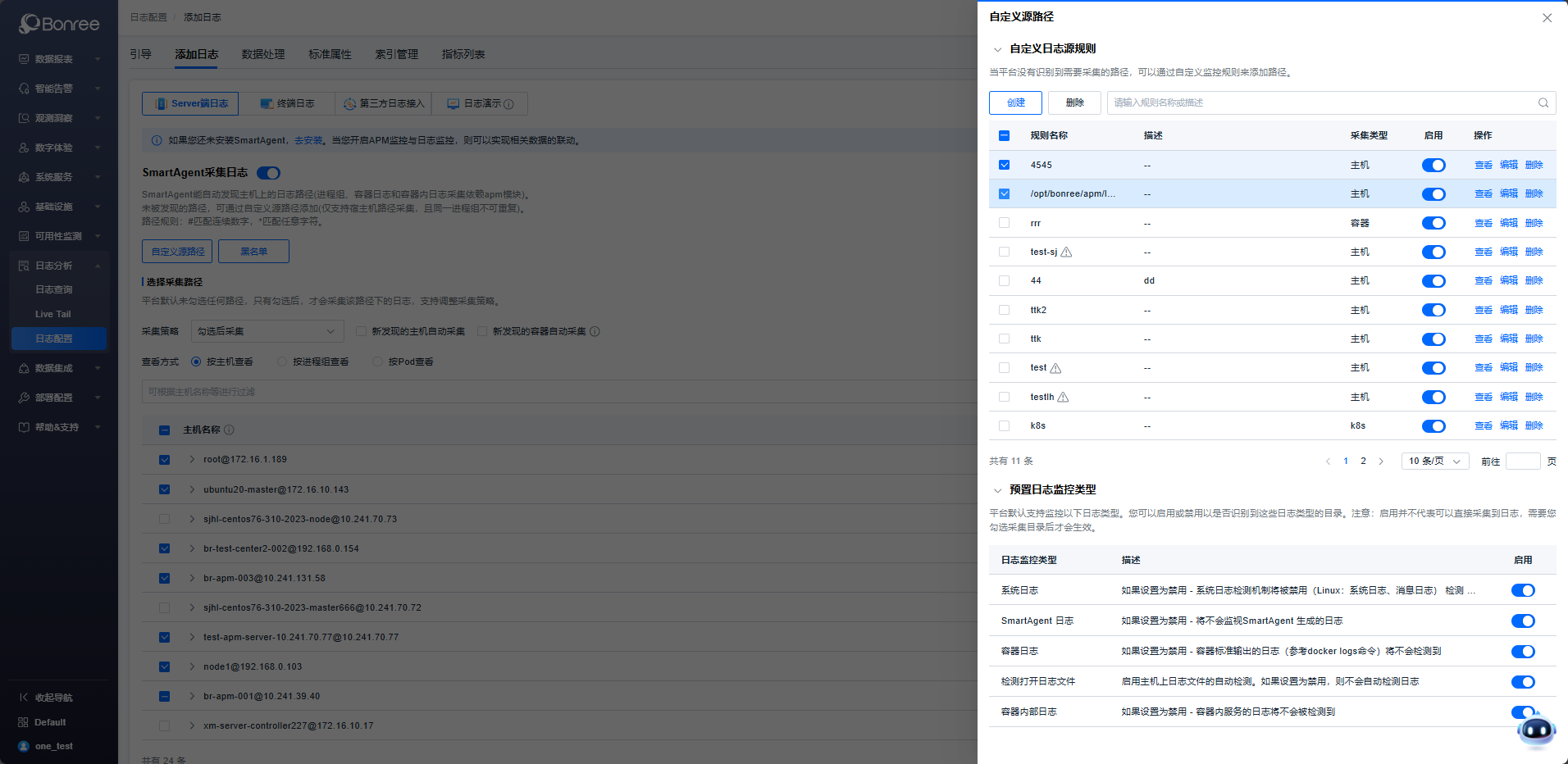Collapse the 自定义日志源规则 section

click(997, 49)
